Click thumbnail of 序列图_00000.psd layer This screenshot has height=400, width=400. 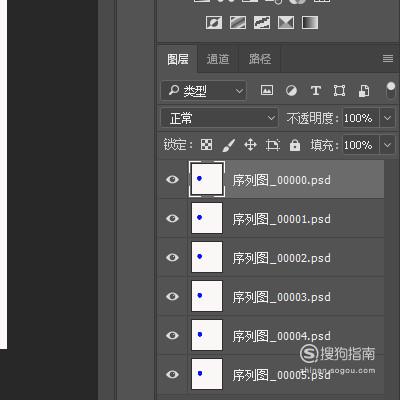click(x=207, y=179)
